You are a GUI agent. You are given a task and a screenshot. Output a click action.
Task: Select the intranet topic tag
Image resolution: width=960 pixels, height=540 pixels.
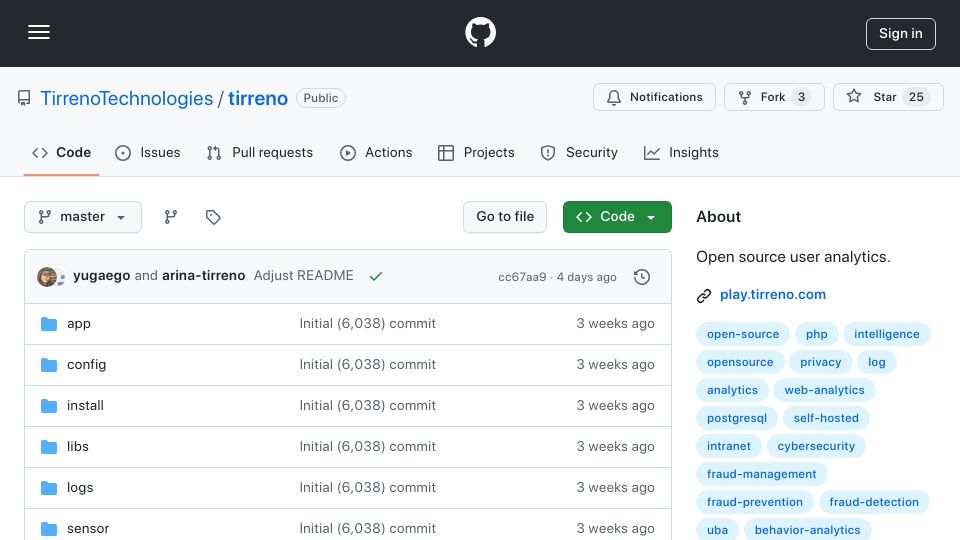(x=729, y=447)
